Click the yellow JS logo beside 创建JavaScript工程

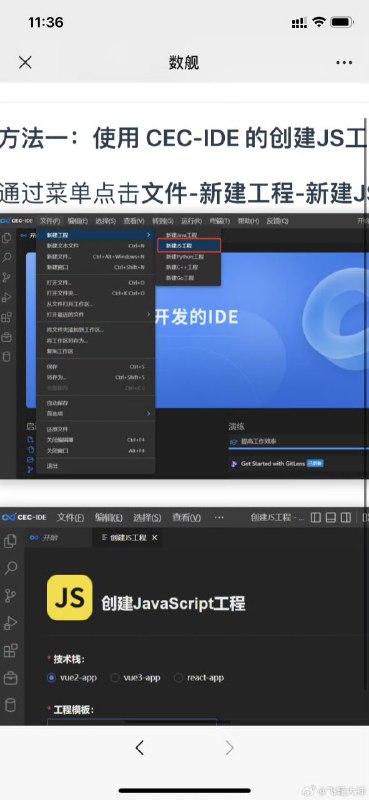pyautogui.click(x=70, y=597)
